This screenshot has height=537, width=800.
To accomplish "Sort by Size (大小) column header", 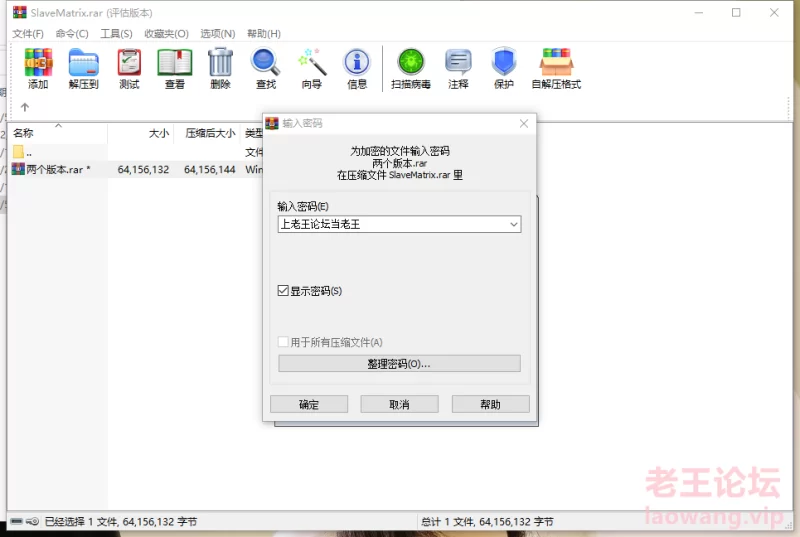I will 141,133.
